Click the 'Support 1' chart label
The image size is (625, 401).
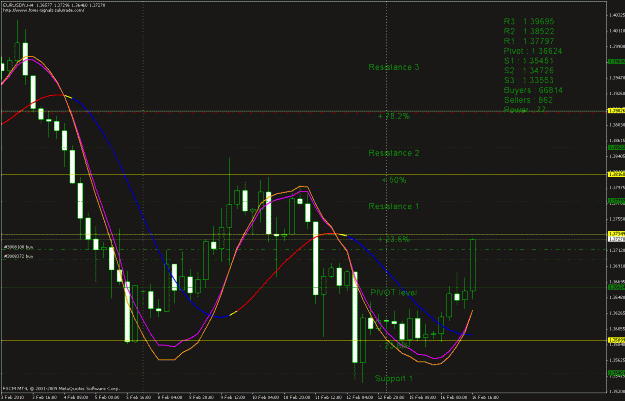tap(394, 378)
